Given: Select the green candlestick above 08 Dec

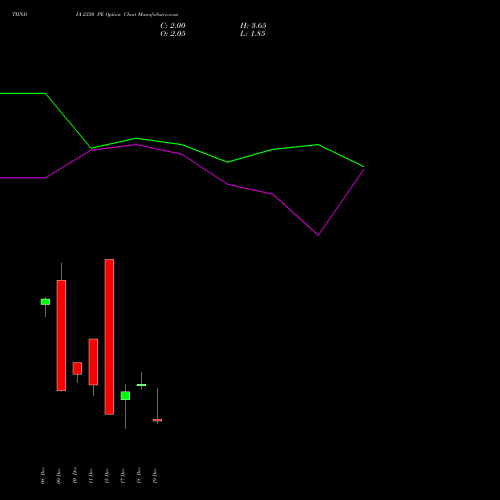Looking at the screenshot, I should point(45,302).
